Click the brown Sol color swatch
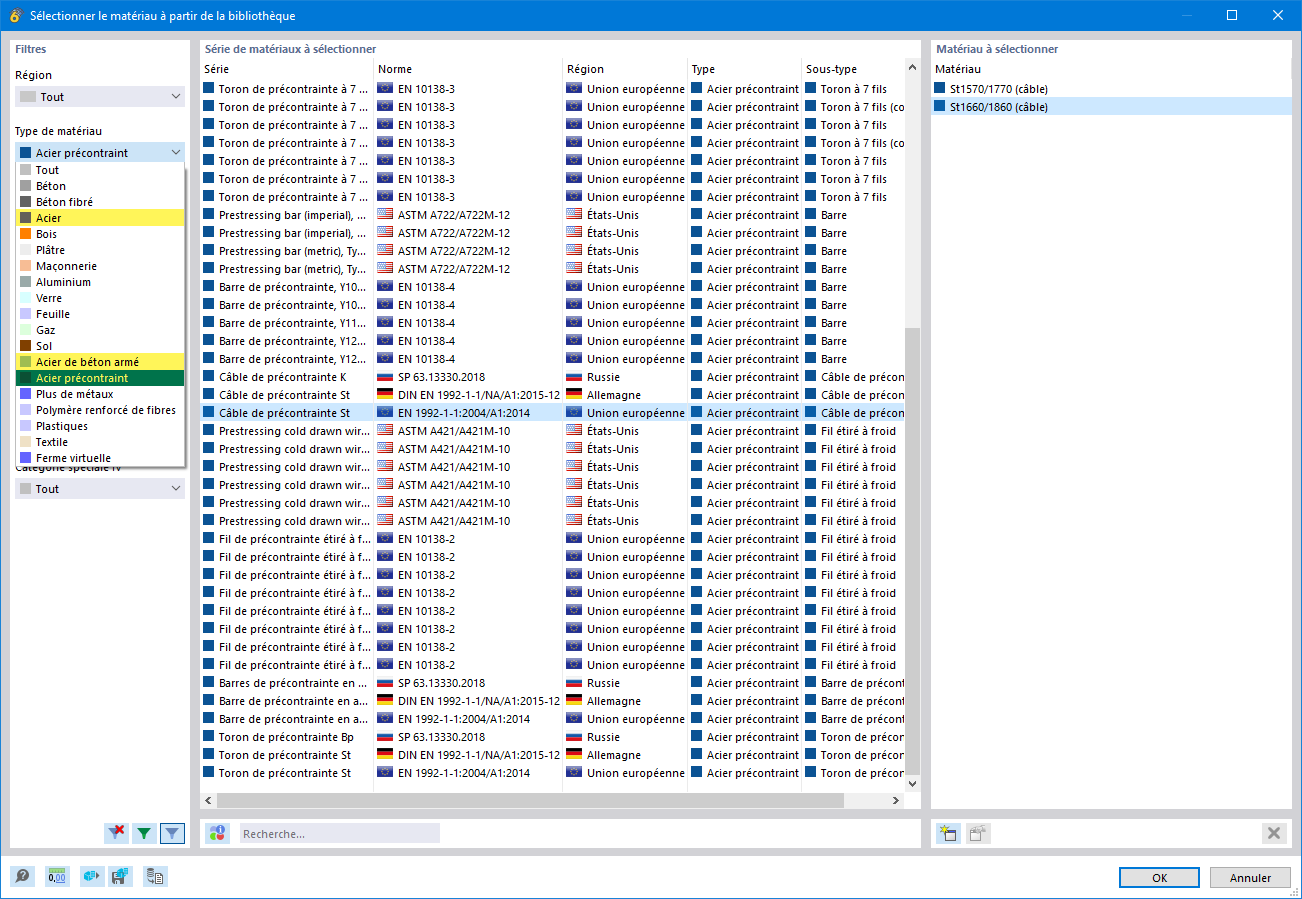 click(x=26, y=346)
